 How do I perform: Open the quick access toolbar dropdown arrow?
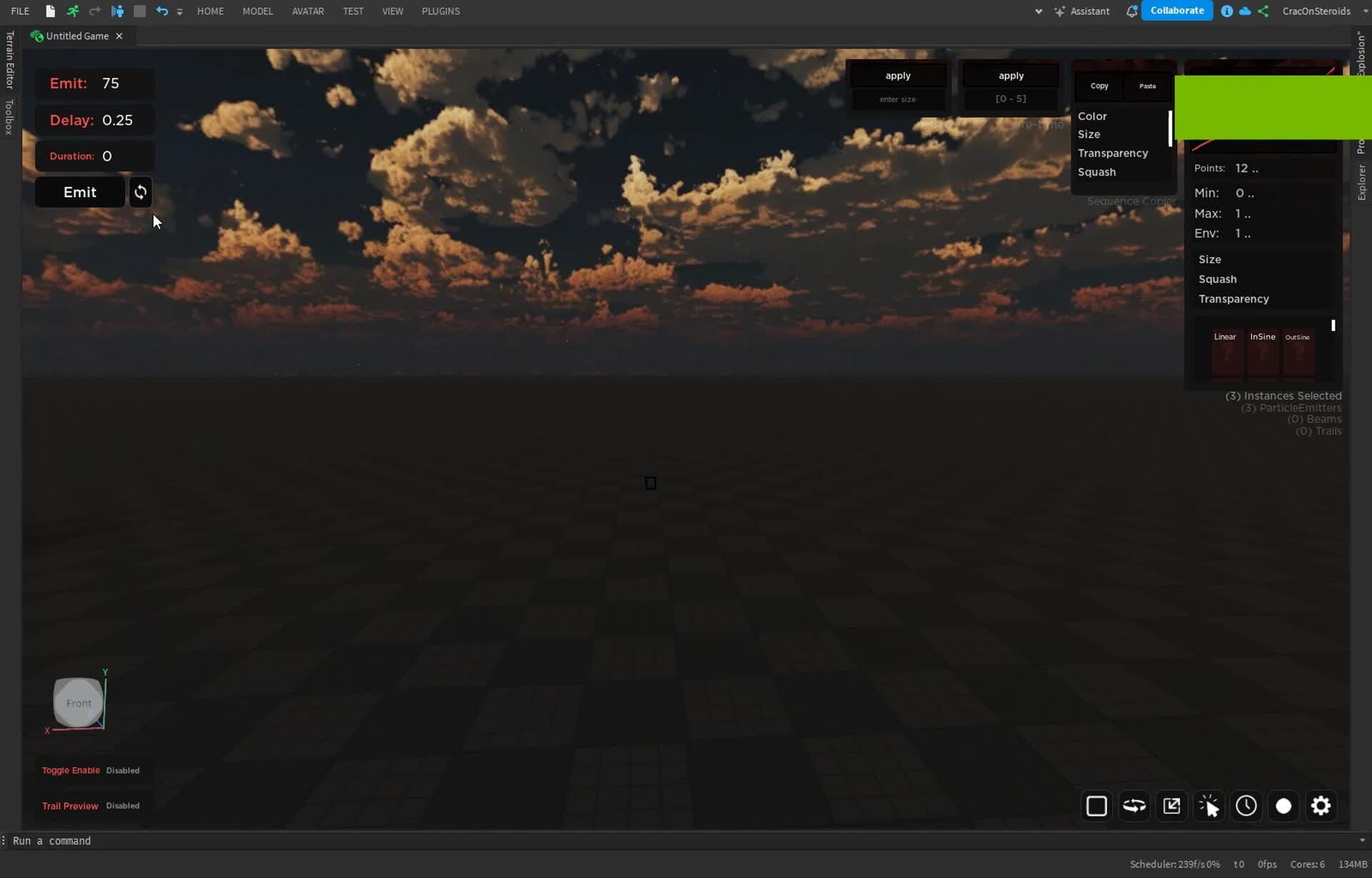[x=179, y=11]
